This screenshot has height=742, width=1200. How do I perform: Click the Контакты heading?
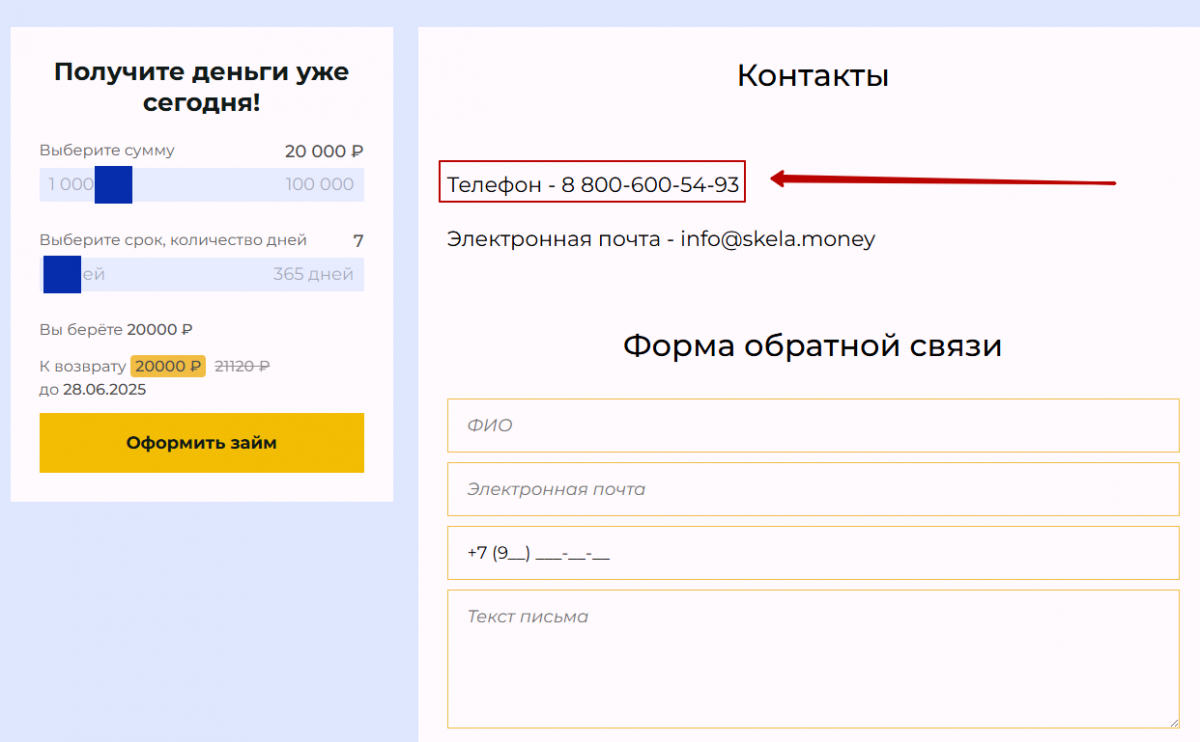coord(813,76)
